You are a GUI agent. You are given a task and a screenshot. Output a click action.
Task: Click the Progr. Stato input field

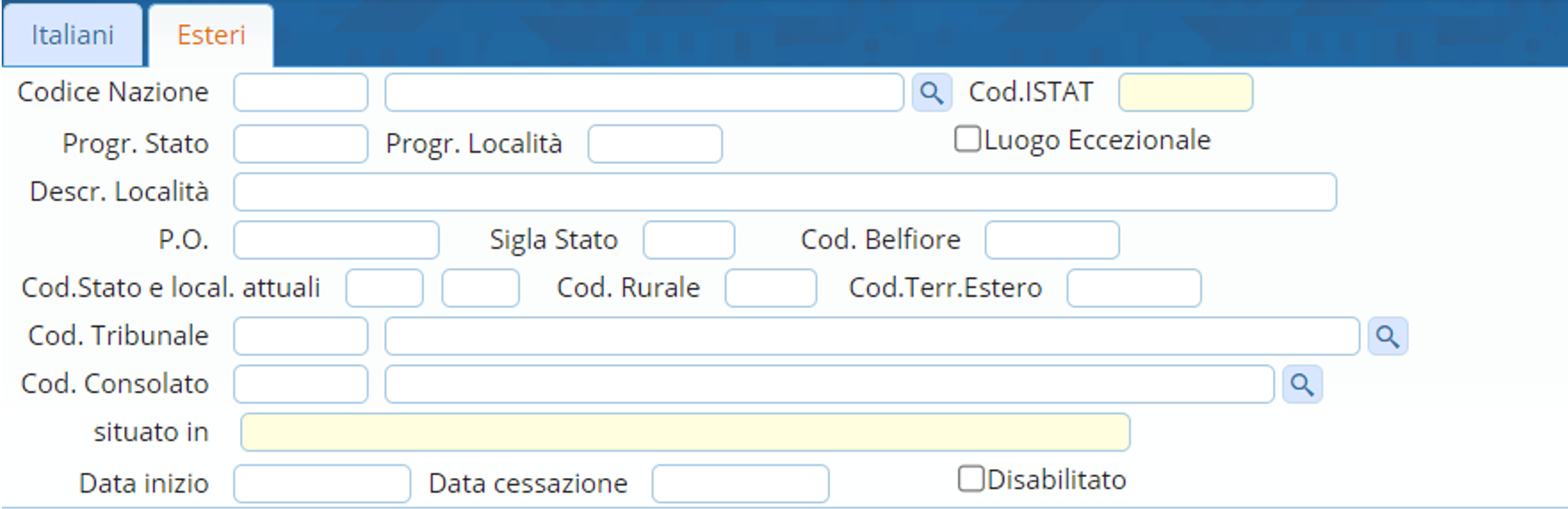300,144
